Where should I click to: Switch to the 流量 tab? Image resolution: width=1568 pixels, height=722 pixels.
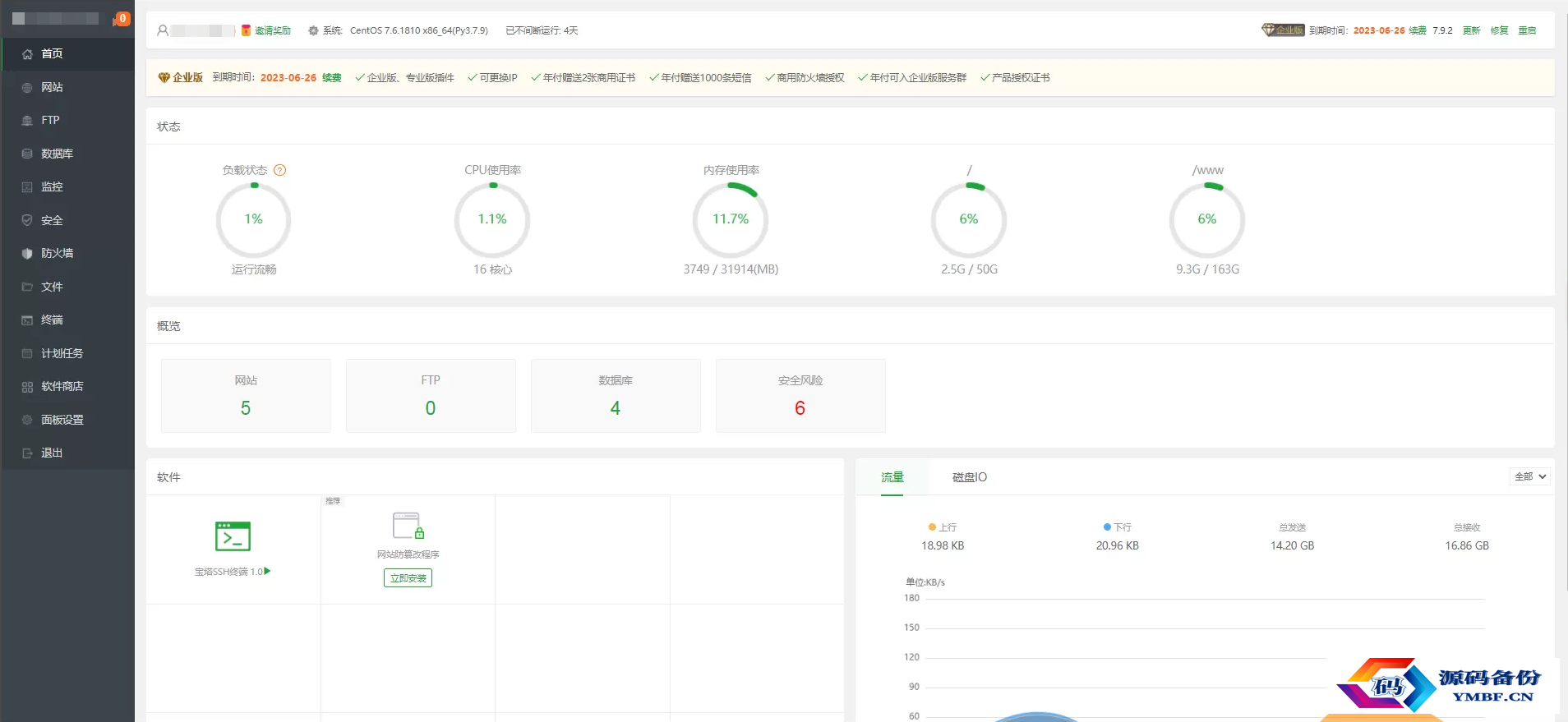click(892, 477)
